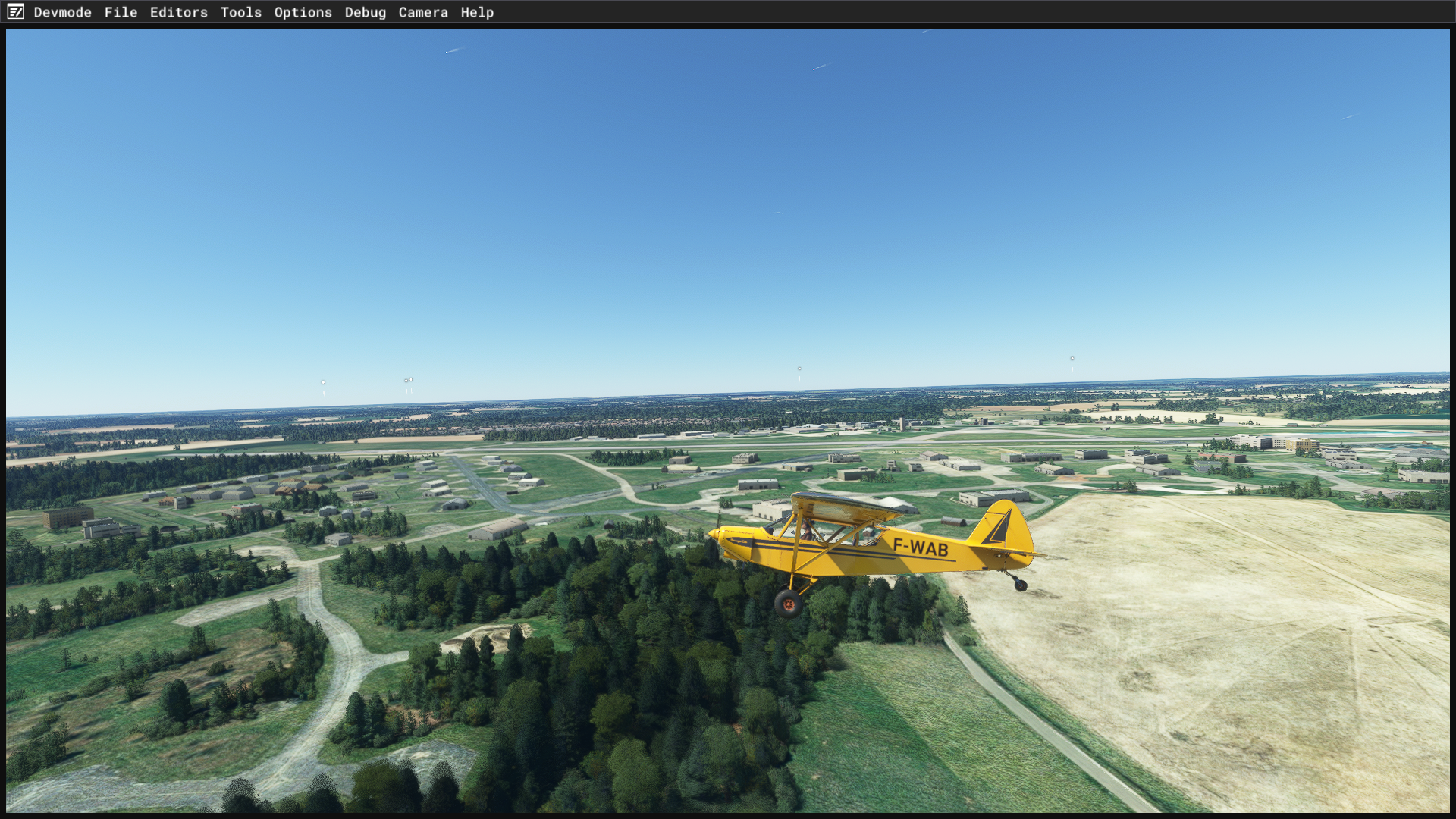Click the aircraft's main landing wheel
The image size is (1456, 819).
pyautogui.click(x=788, y=604)
